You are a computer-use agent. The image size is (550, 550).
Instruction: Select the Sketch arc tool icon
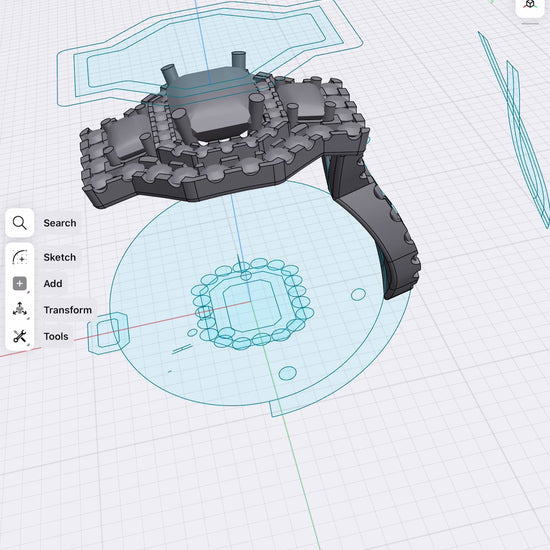point(20,257)
